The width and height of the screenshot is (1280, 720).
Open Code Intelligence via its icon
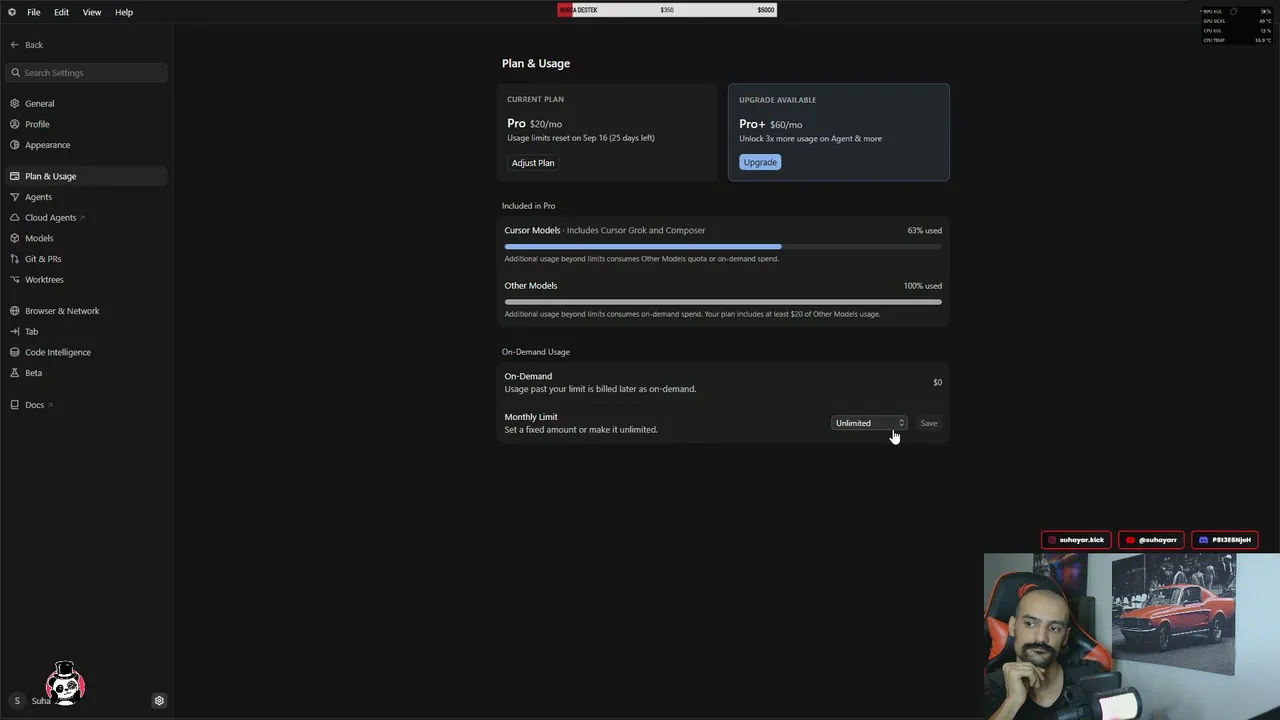[x=15, y=352]
